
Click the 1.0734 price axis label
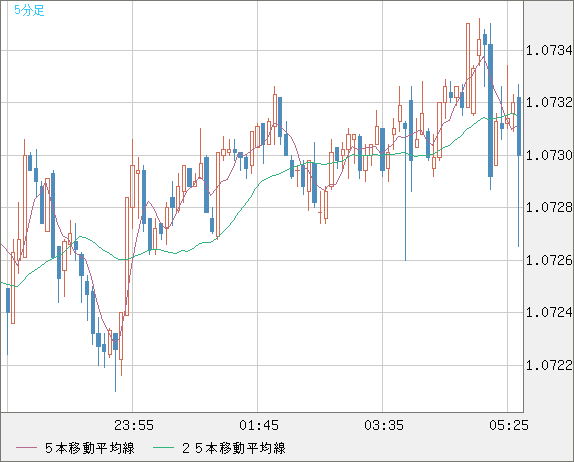coord(549,50)
